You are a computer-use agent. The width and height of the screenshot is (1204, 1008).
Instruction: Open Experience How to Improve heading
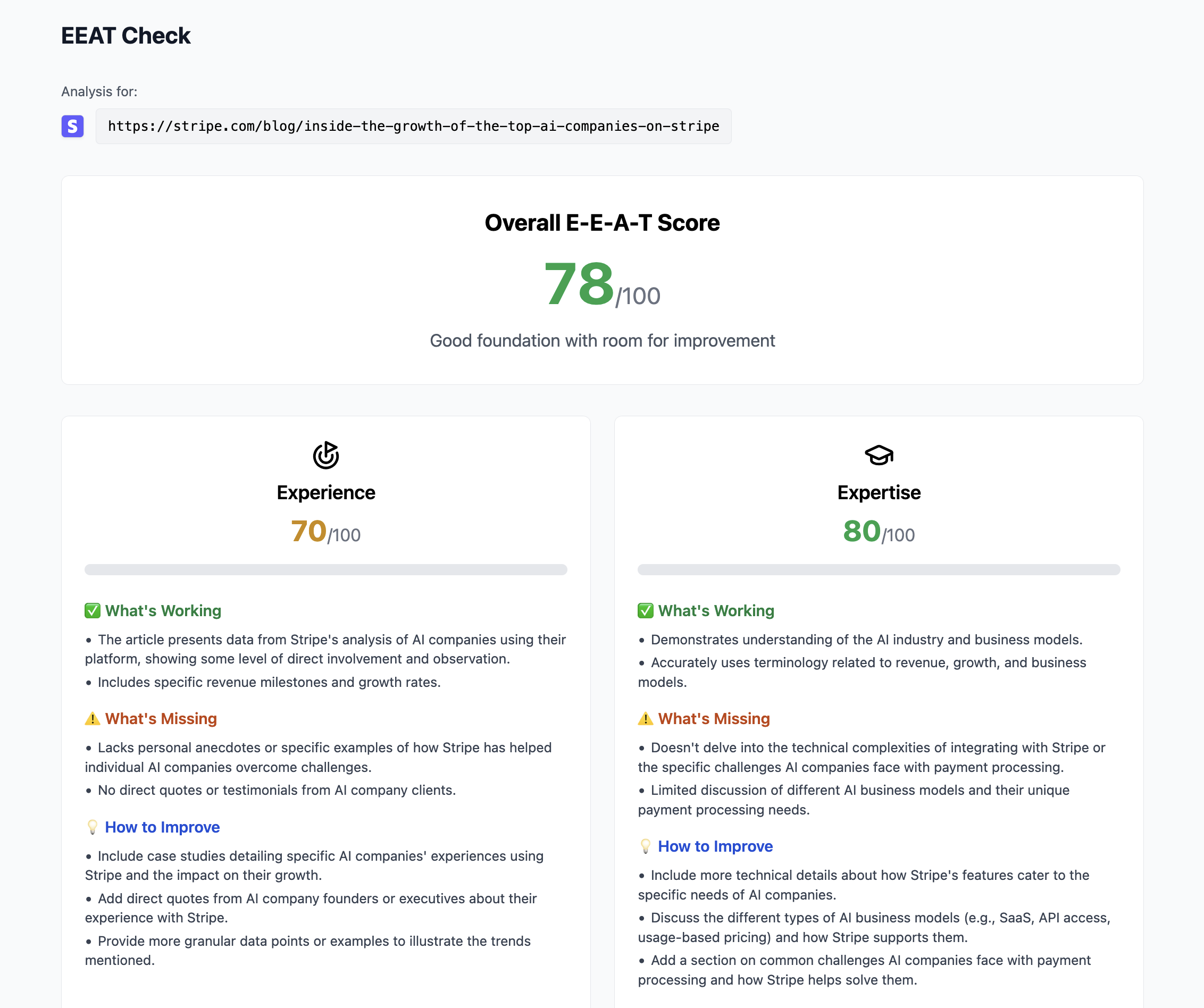click(162, 827)
